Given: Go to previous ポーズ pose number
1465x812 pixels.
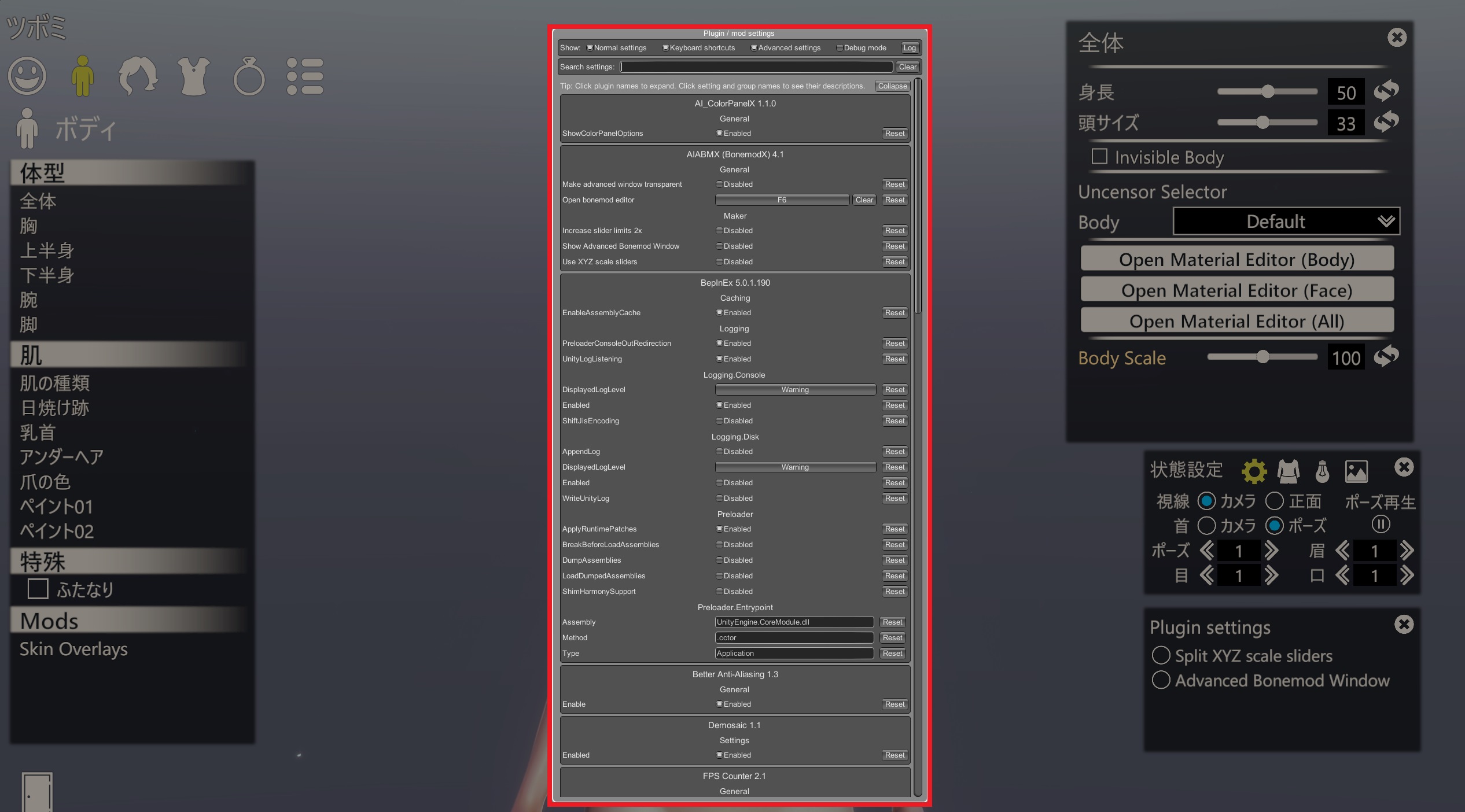Looking at the screenshot, I should pos(1206,550).
